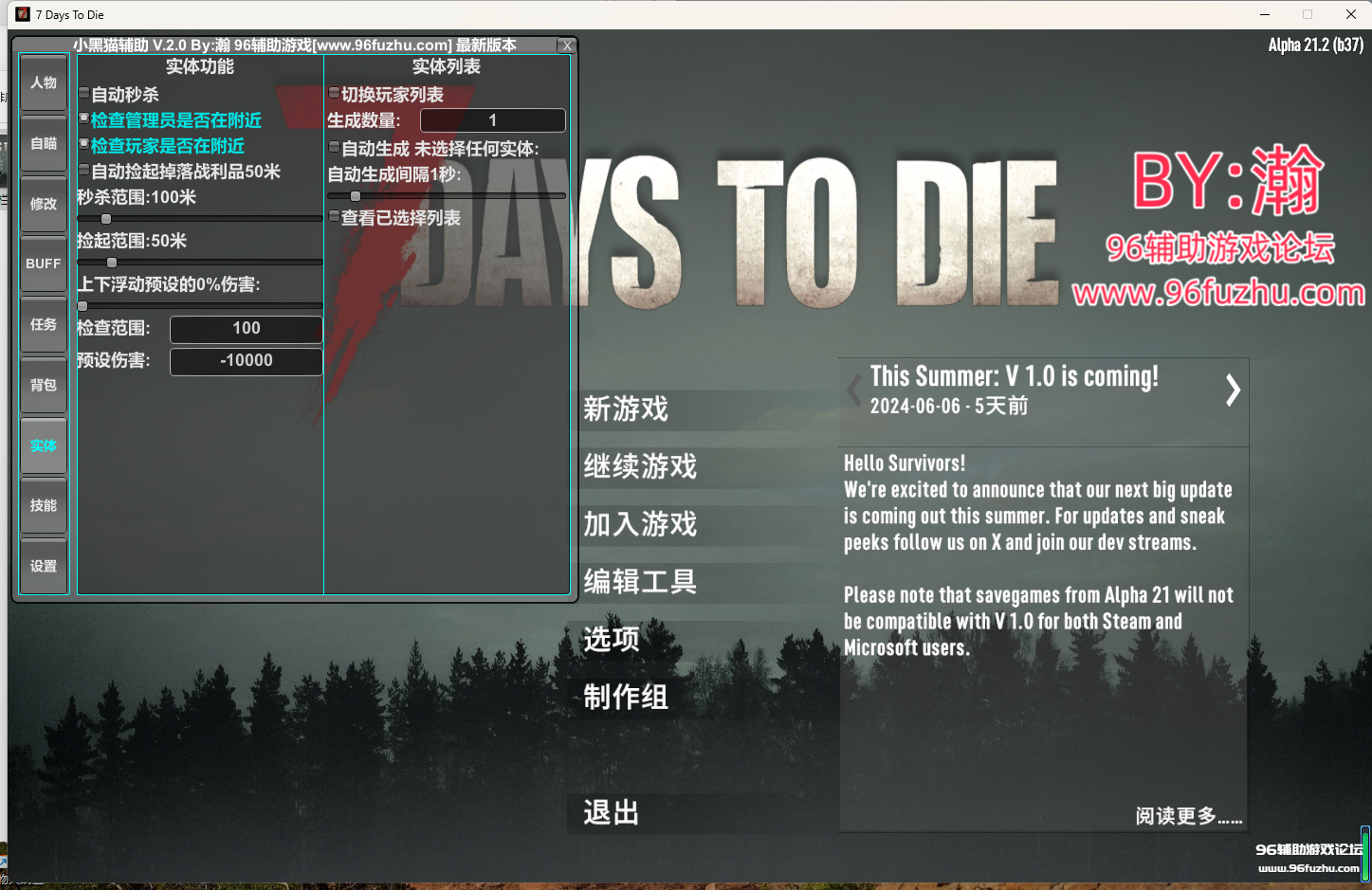Close the cheat panel with X

[567, 45]
